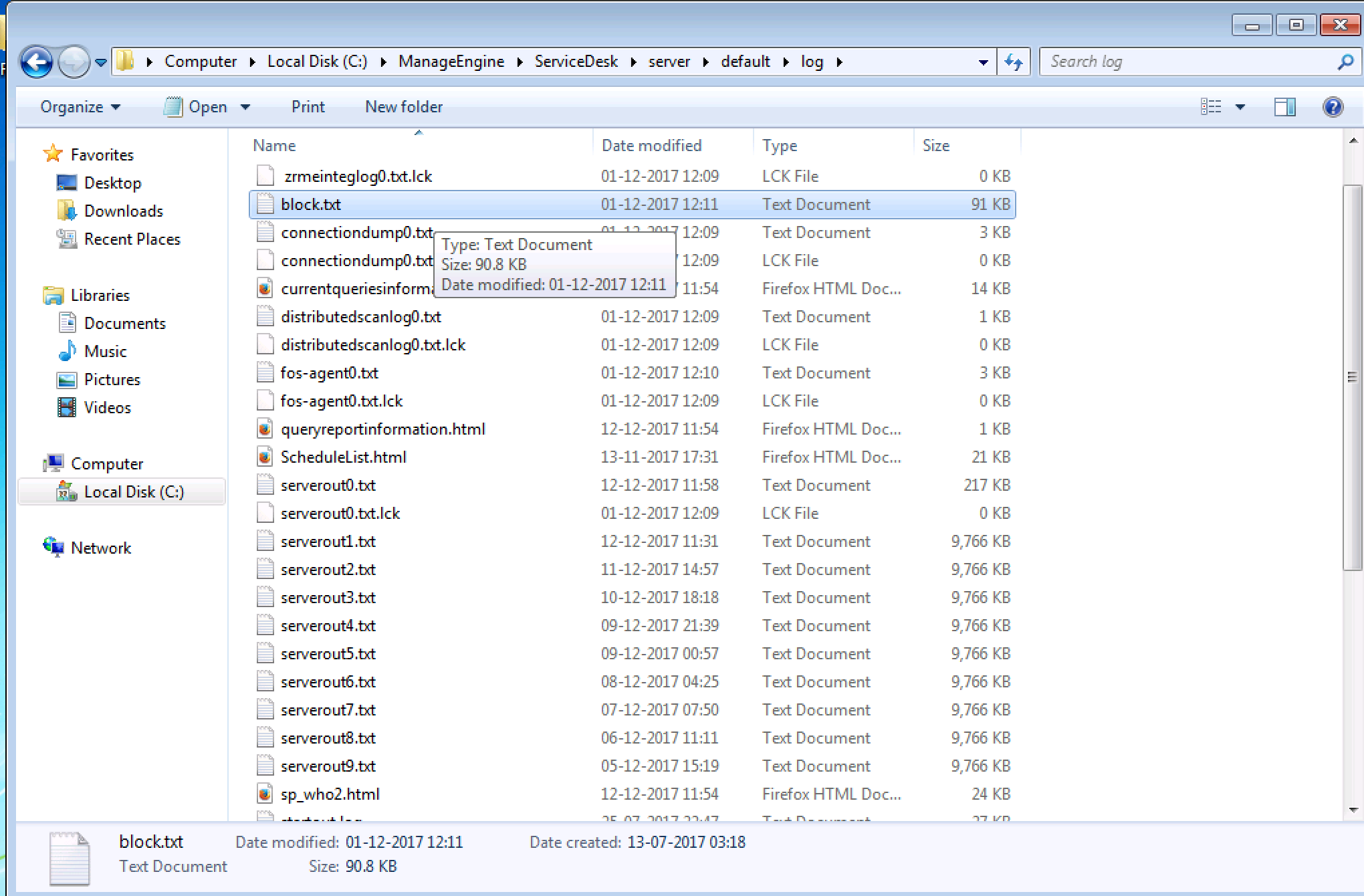
Task: Sort by Type column header
Action: (780, 146)
